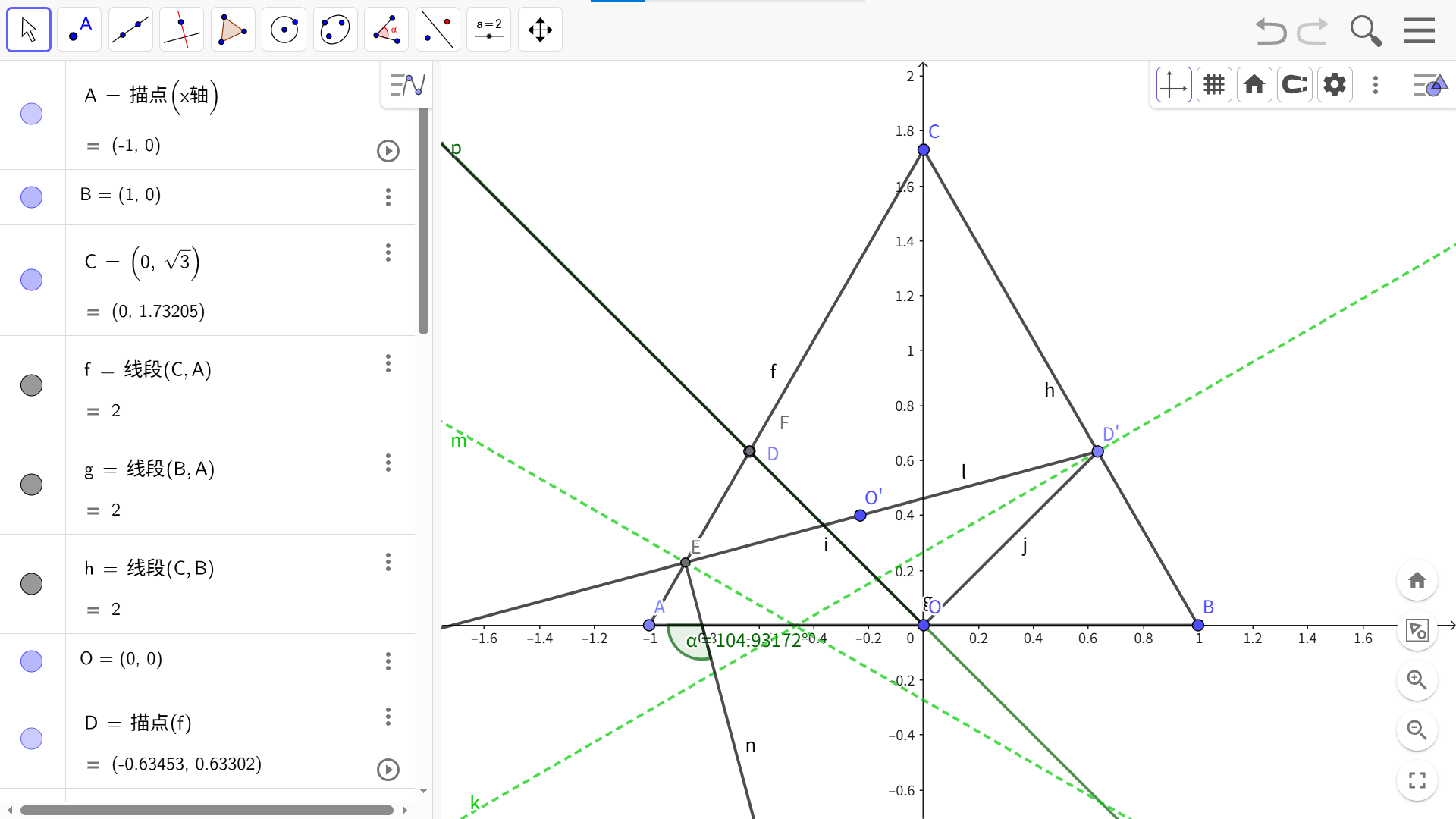This screenshot has width=1456, height=819.
Task: Toggle visibility of segment g
Action: pyautogui.click(x=31, y=485)
